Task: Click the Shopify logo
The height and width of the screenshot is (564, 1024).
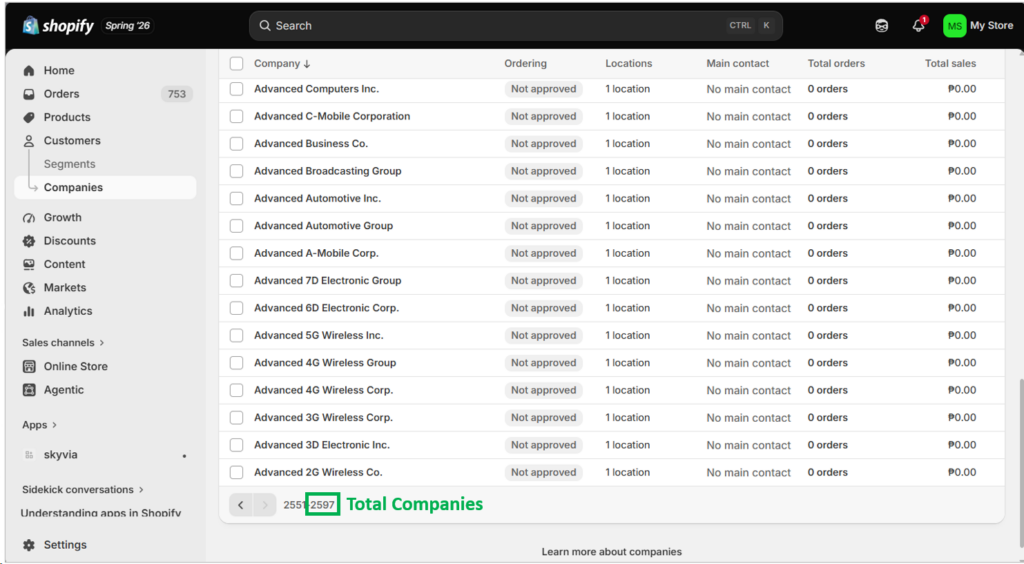Action: [58, 25]
